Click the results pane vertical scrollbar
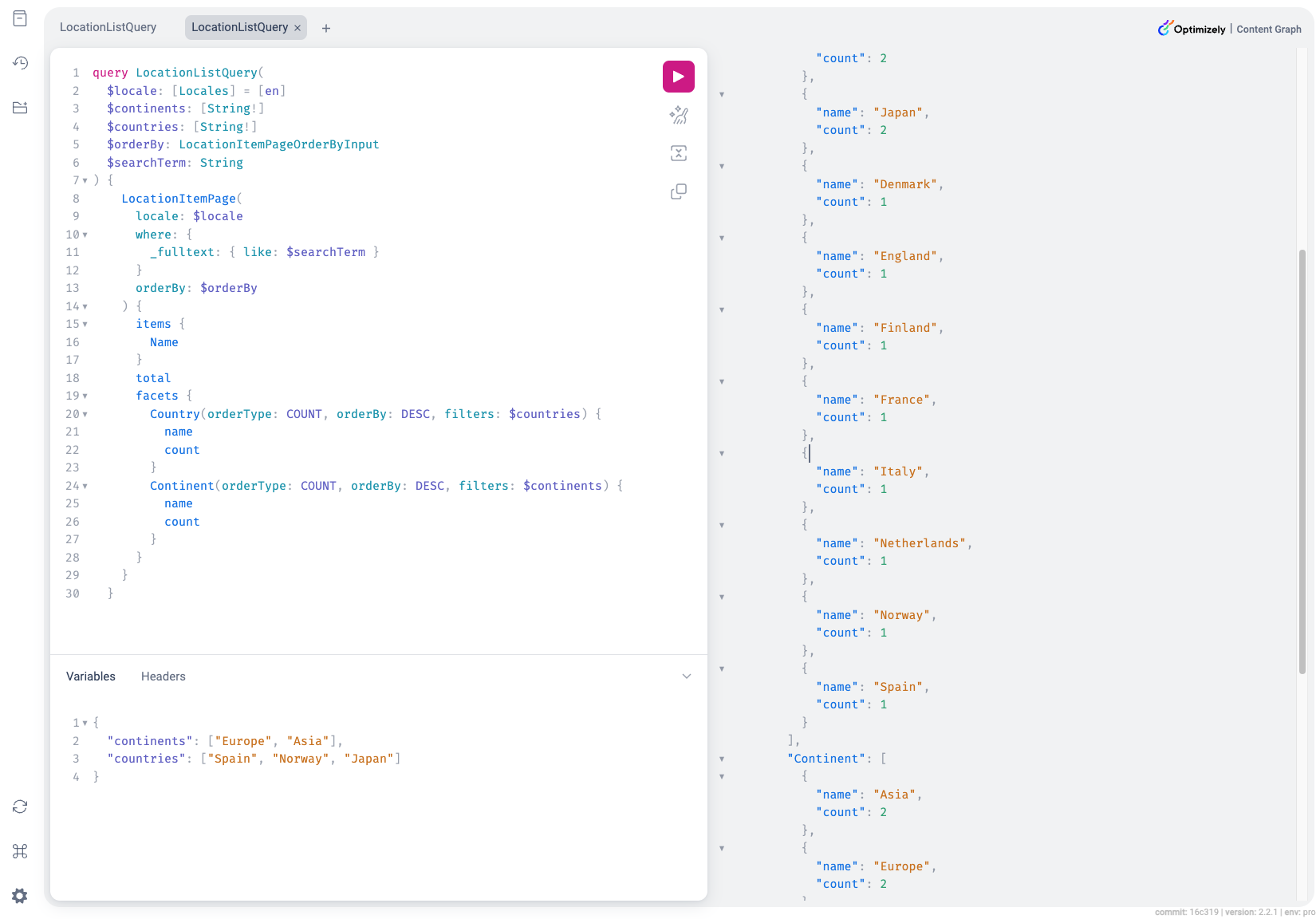The height and width of the screenshot is (919, 1316). [1302, 463]
